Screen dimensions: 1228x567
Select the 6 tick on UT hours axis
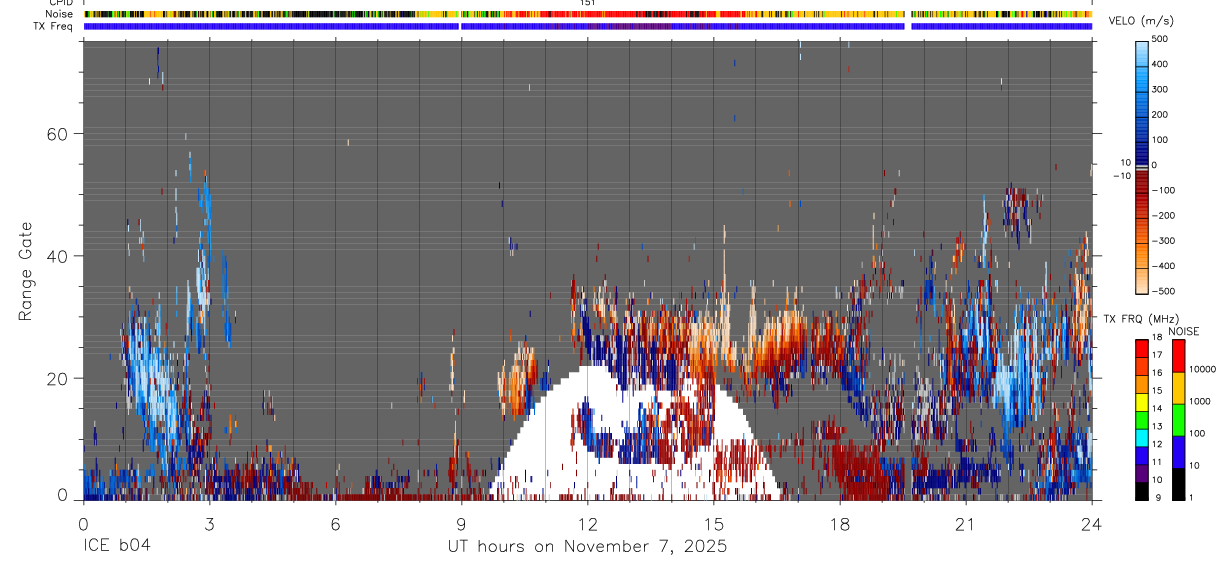(335, 523)
